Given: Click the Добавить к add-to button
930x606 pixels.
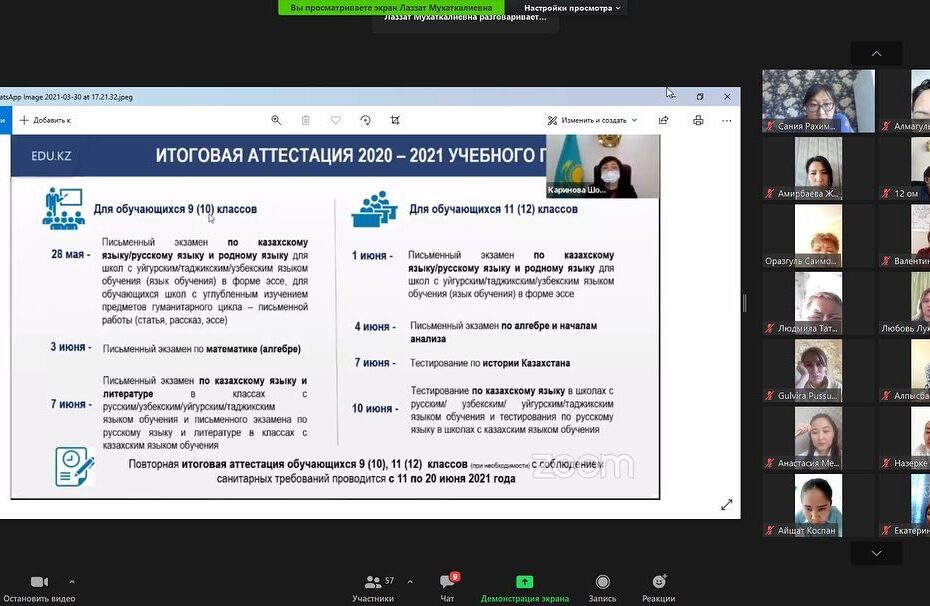Looking at the screenshot, I should [x=45, y=120].
